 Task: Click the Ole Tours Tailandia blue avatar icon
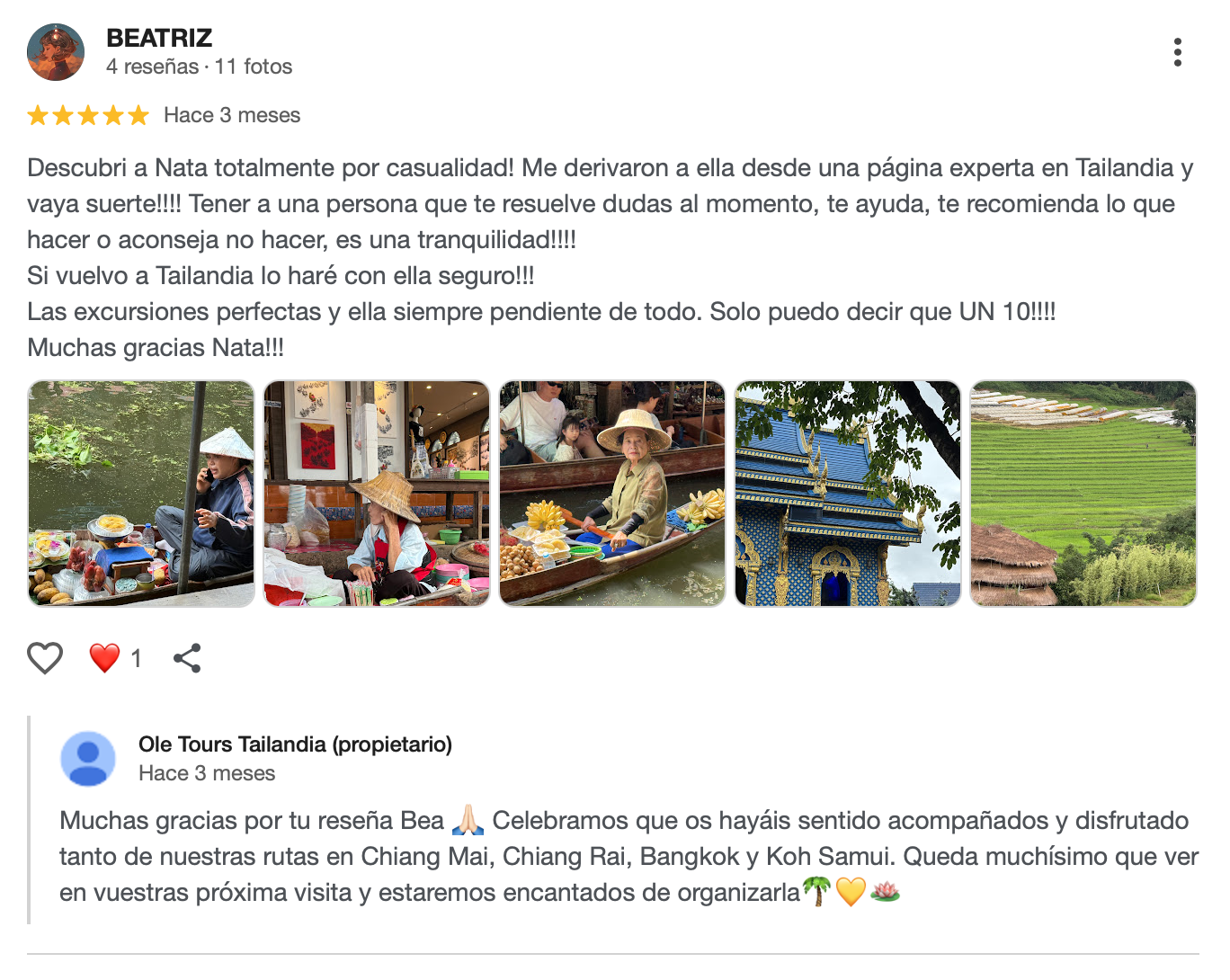[88, 759]
